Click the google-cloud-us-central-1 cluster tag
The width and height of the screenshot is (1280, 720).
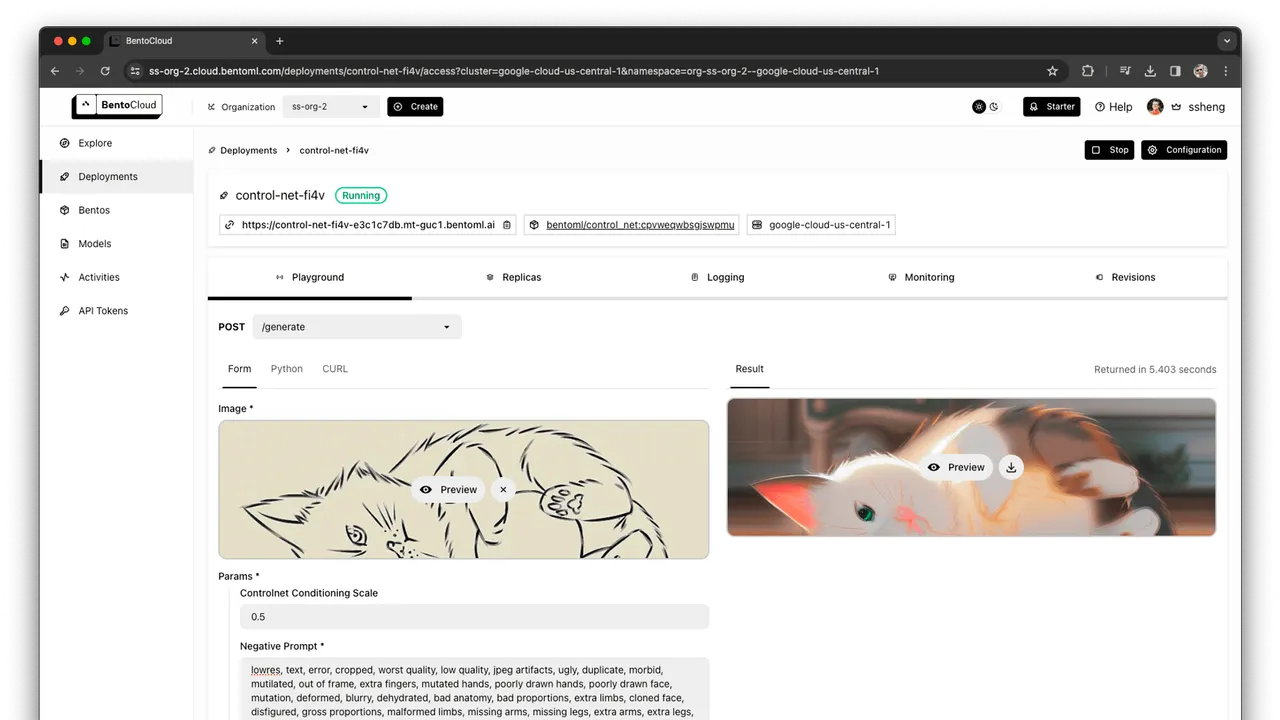pos(820,225)
